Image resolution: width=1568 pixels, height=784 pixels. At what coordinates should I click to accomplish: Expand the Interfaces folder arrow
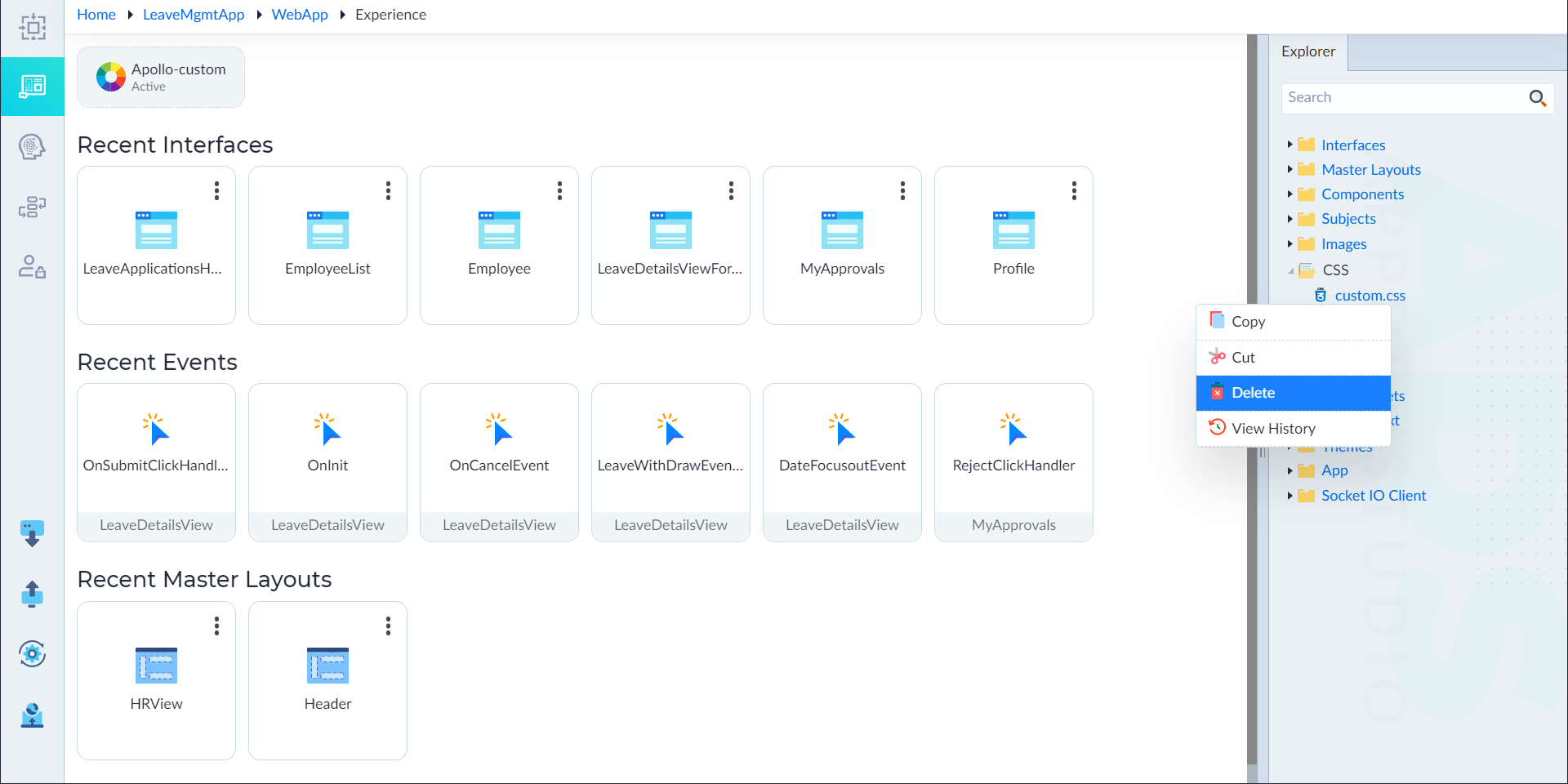[x=1290, y=145]
